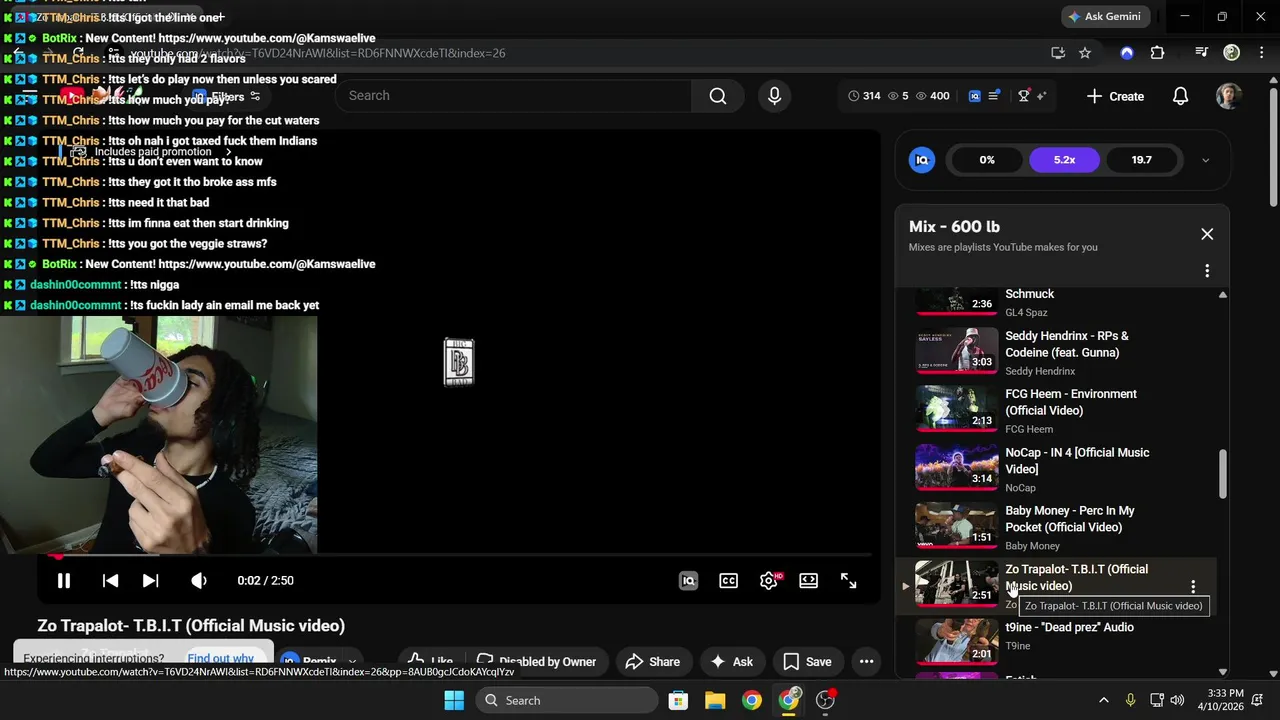Open YouTube account avatar menu
The image size is (1280, 720).
[x=1229, y=96]
